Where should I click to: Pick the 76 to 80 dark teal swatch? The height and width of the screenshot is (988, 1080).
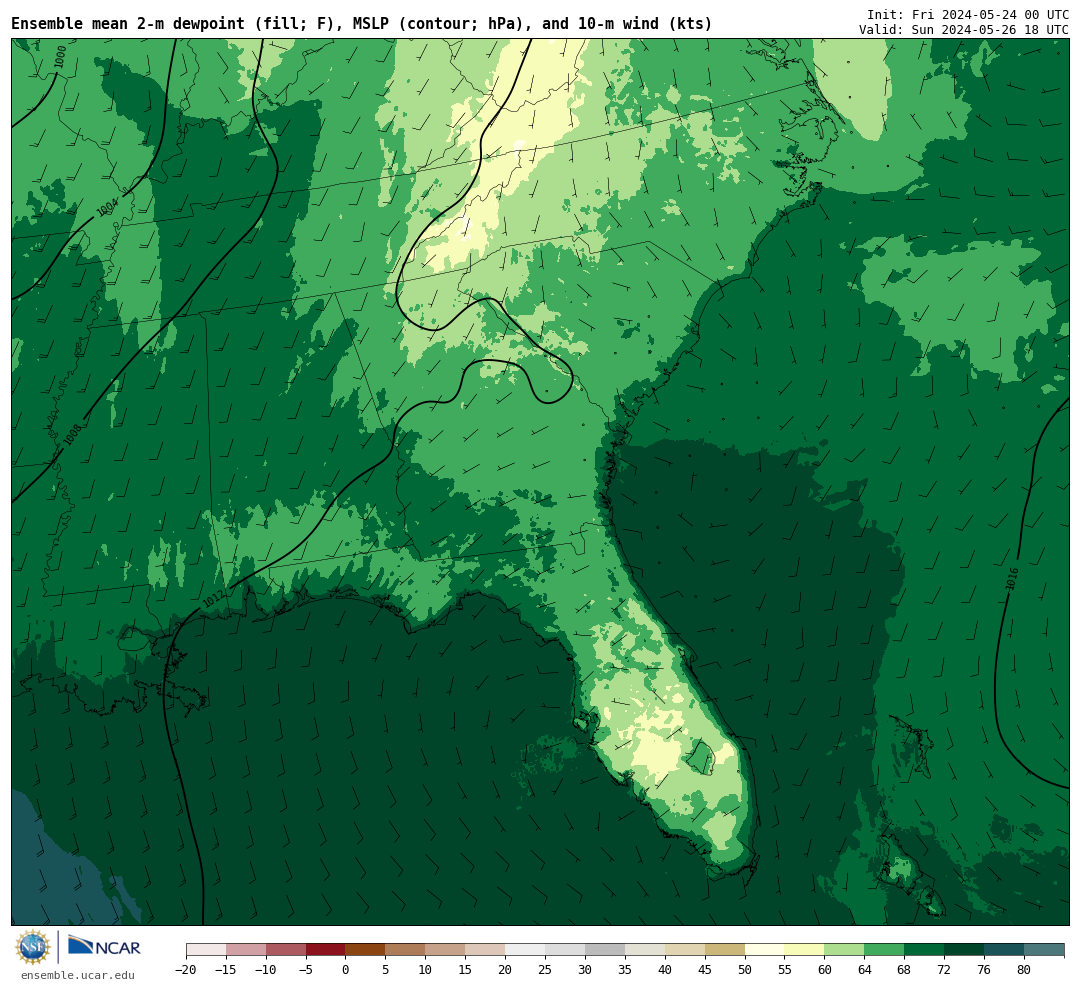[1005, 950]
